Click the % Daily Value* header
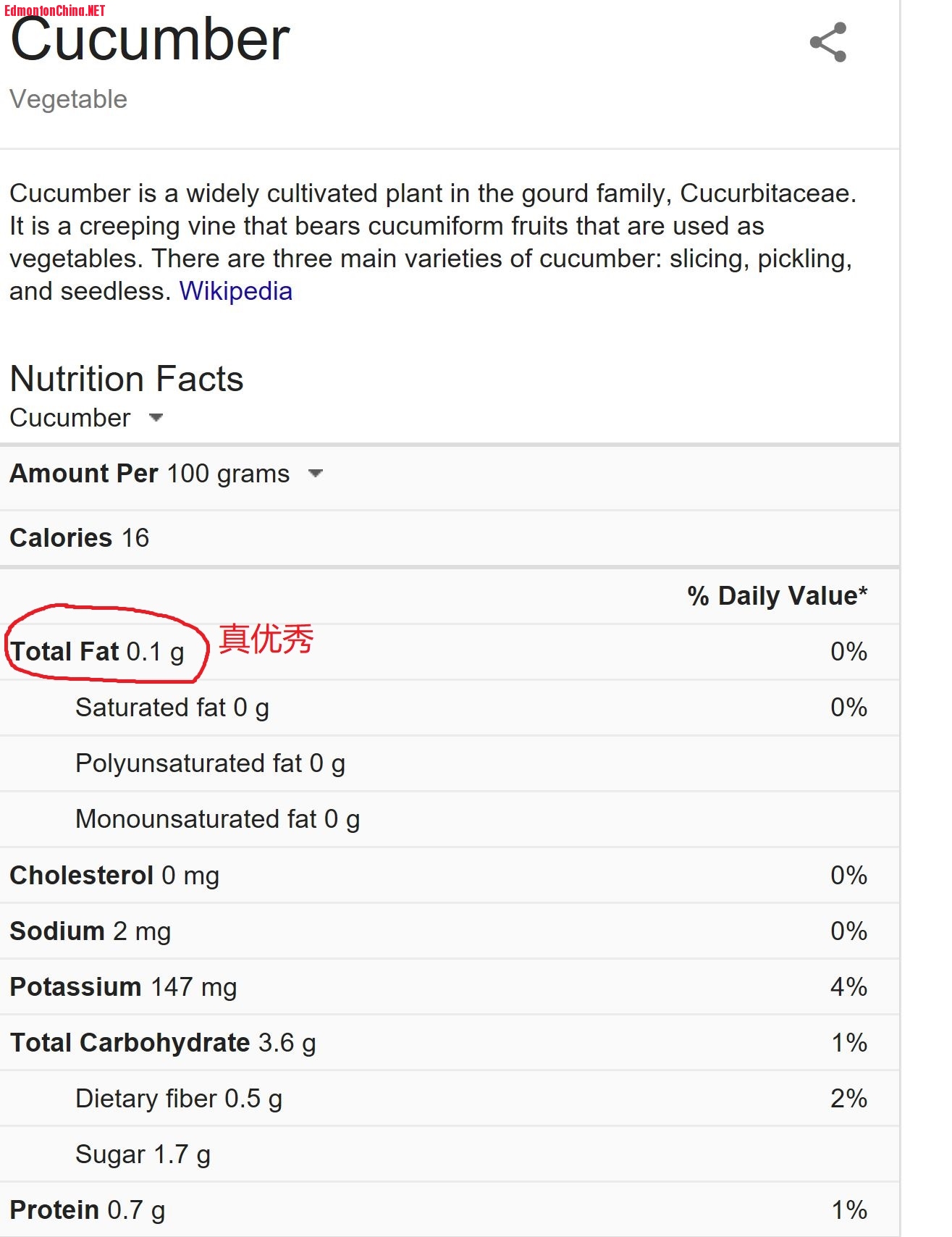Viewport: 952px width, 1237px height. [778, 596]
